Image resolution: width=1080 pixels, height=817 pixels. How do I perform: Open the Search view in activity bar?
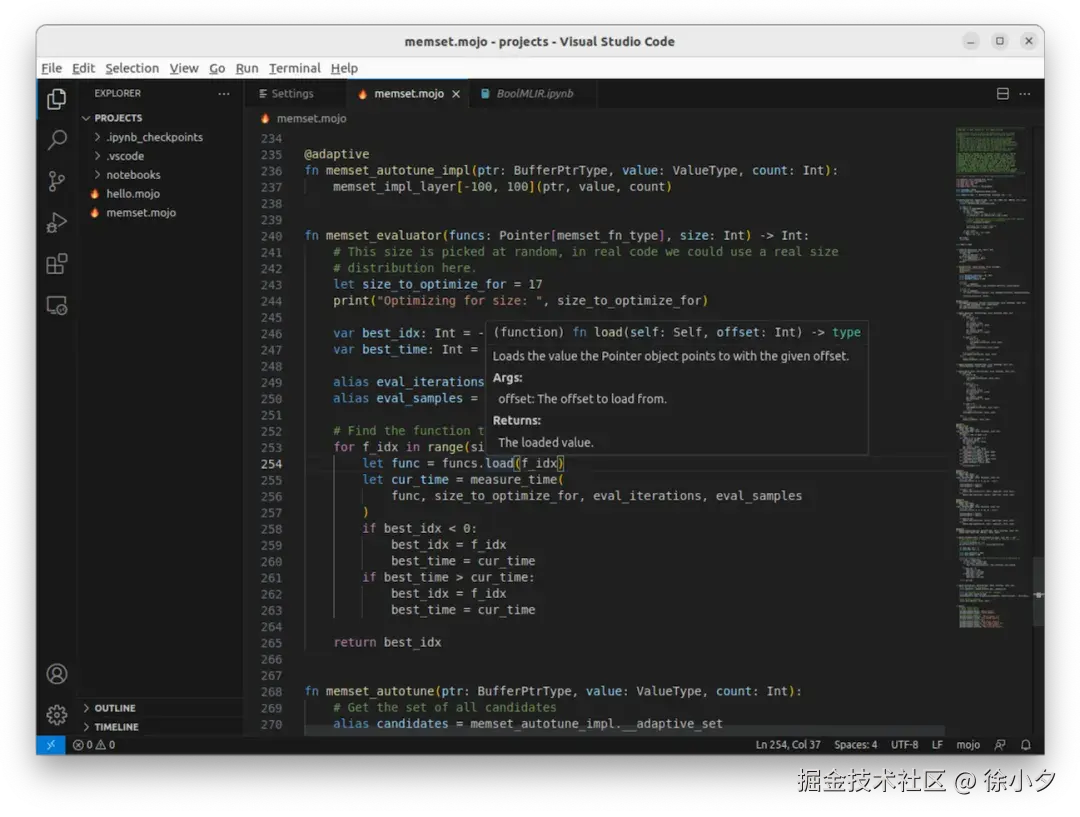pyautogui.click(x=56, y=141)
